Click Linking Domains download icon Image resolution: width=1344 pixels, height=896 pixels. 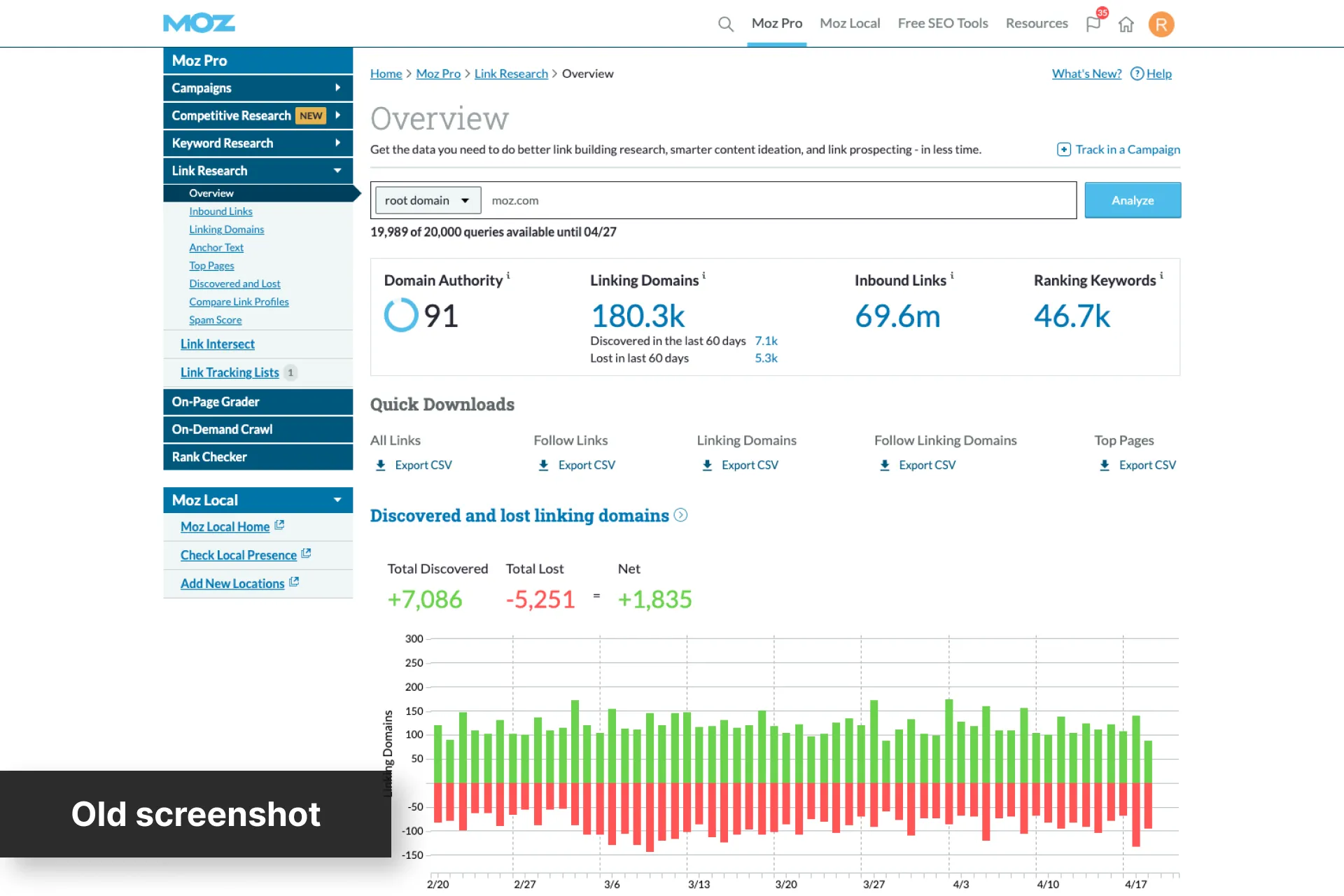pyautogui.click(x=707, y=465)
